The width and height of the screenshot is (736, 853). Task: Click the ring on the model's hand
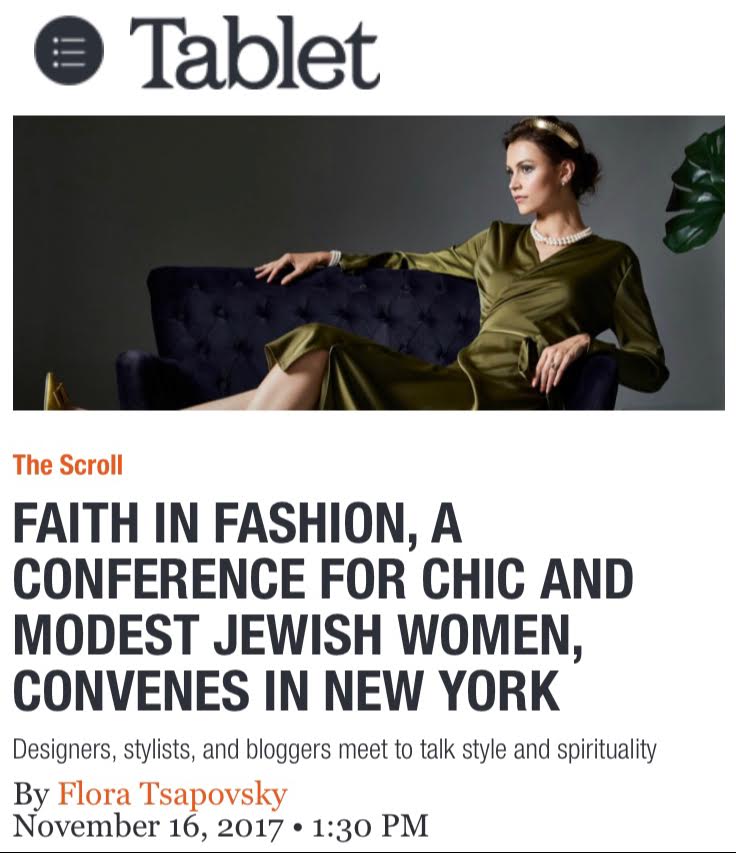554,365
